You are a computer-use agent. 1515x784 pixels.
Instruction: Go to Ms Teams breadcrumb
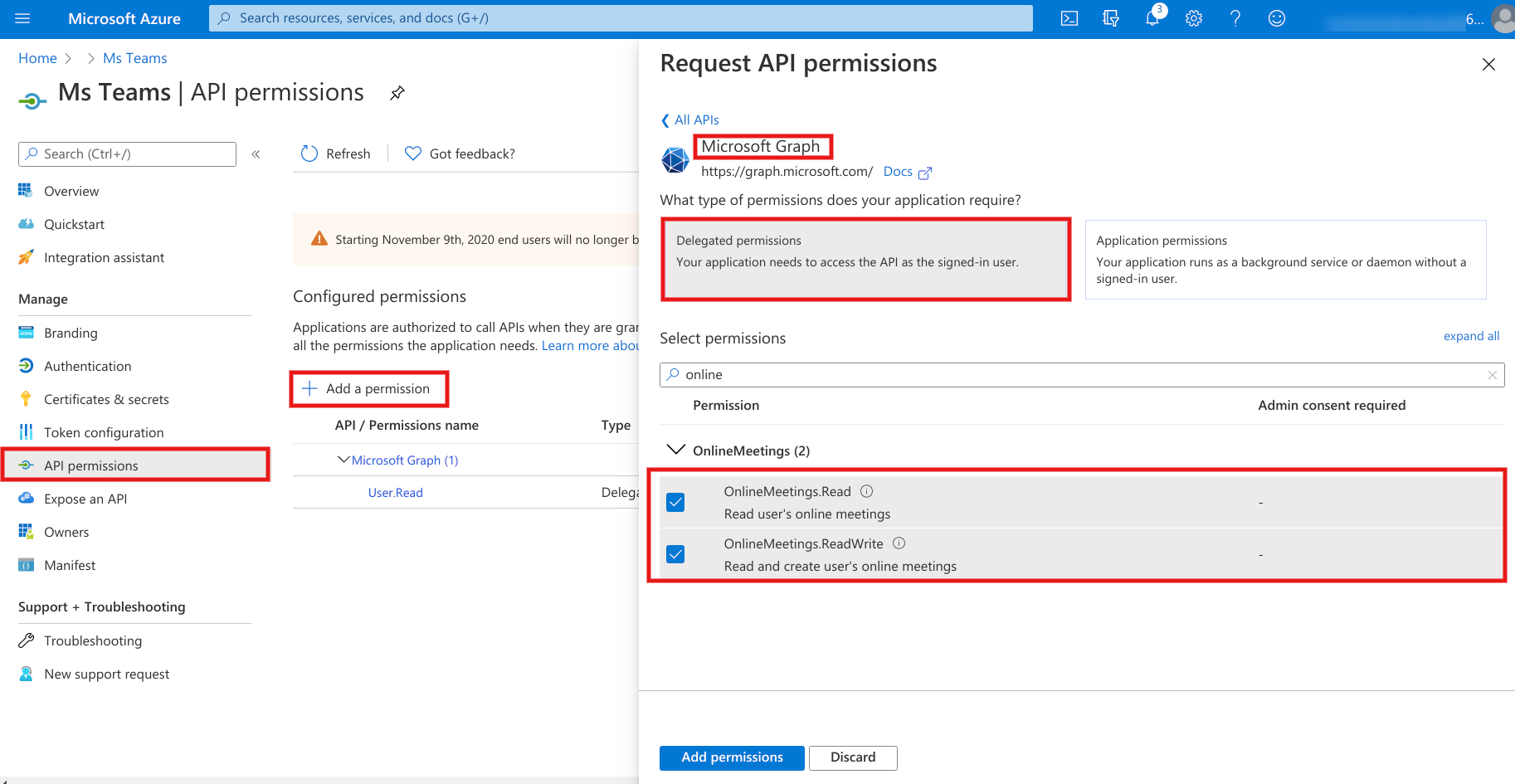click(135, 58)
